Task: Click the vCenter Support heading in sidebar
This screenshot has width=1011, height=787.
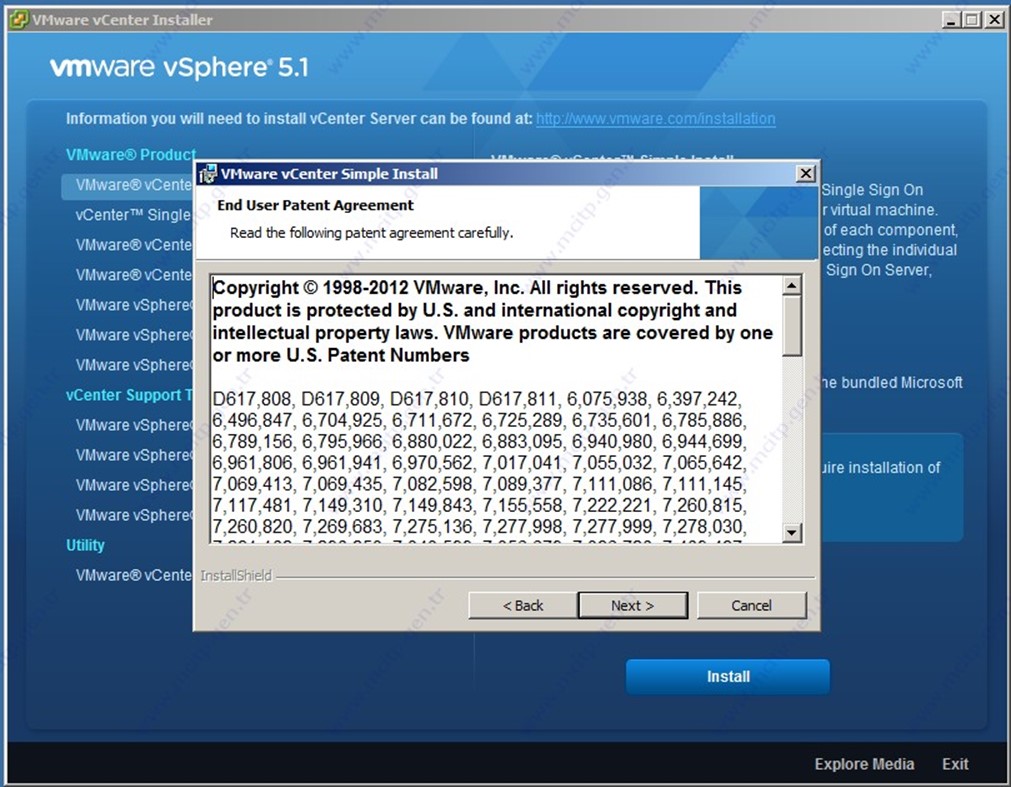Action: [129, 395]
